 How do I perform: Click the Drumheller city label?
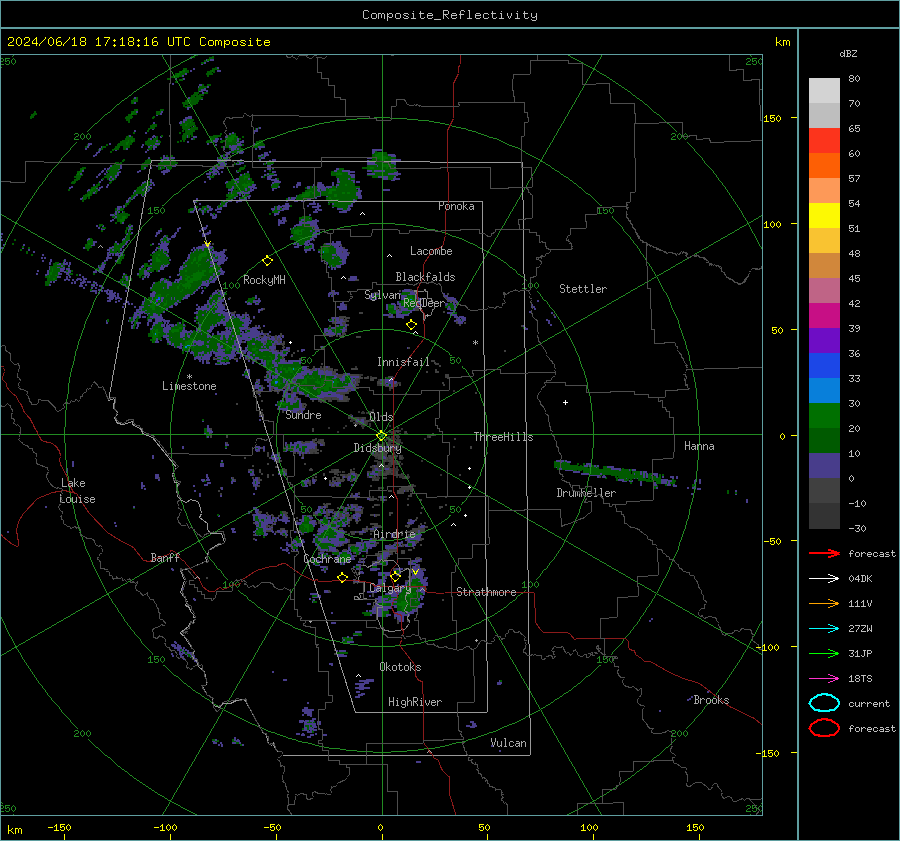[586, 493]
